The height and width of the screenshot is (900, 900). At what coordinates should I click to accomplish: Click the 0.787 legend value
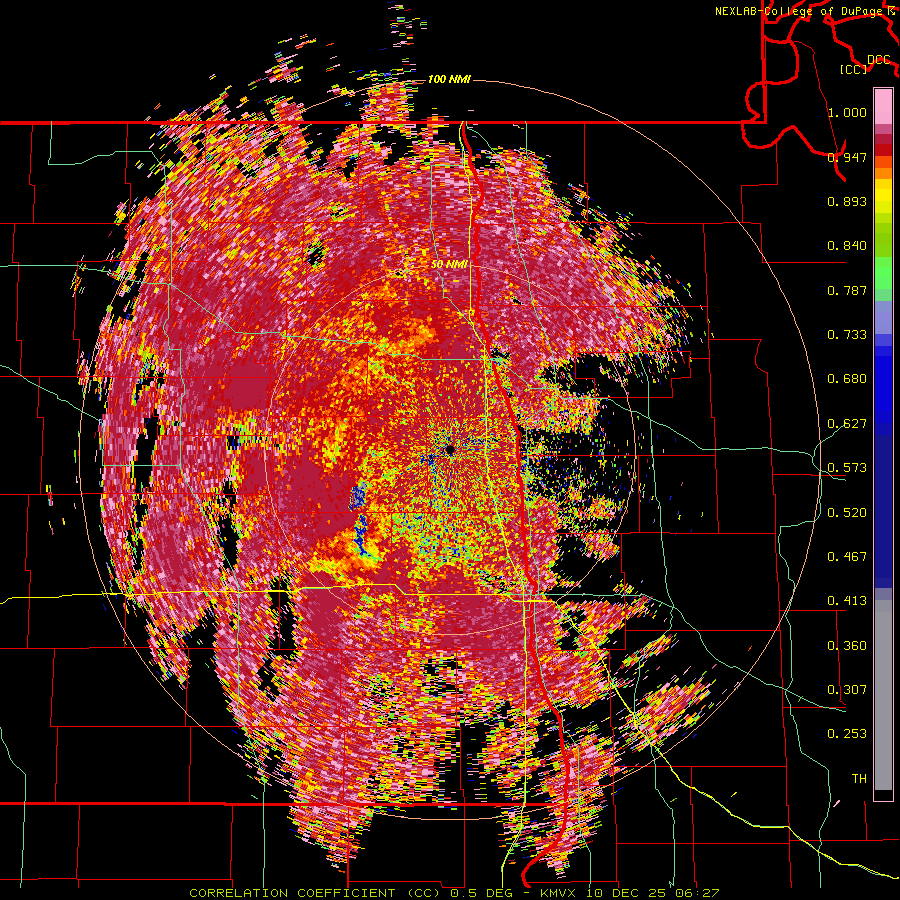[847, 290]
